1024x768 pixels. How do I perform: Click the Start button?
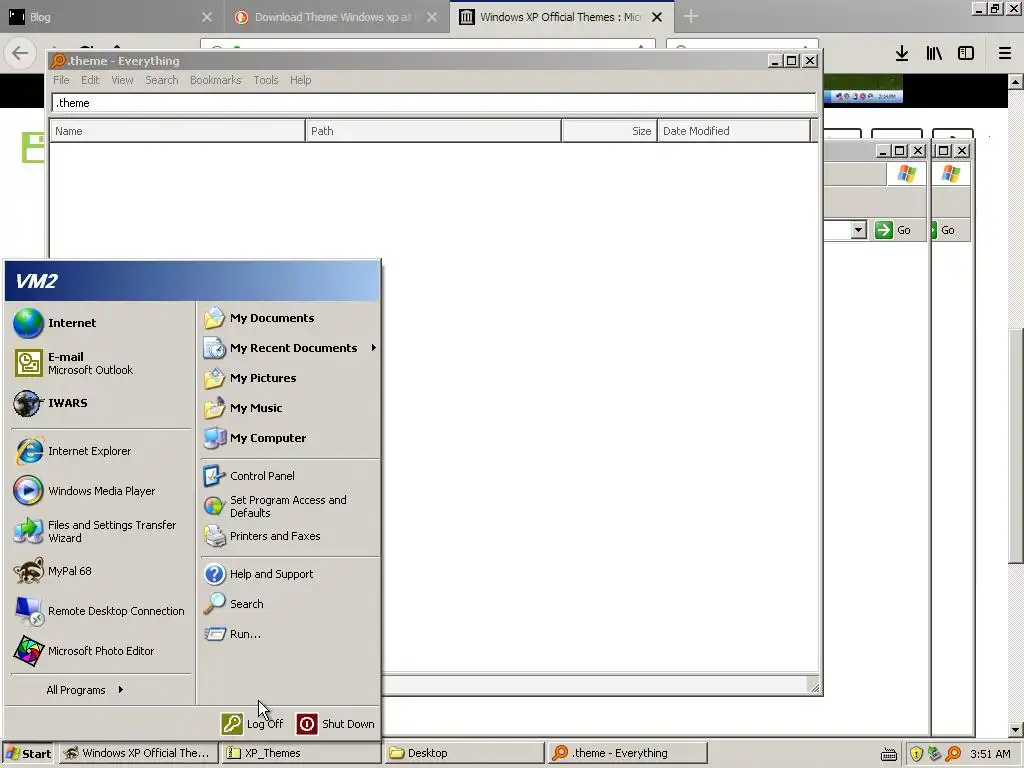[x=28, y=753]
